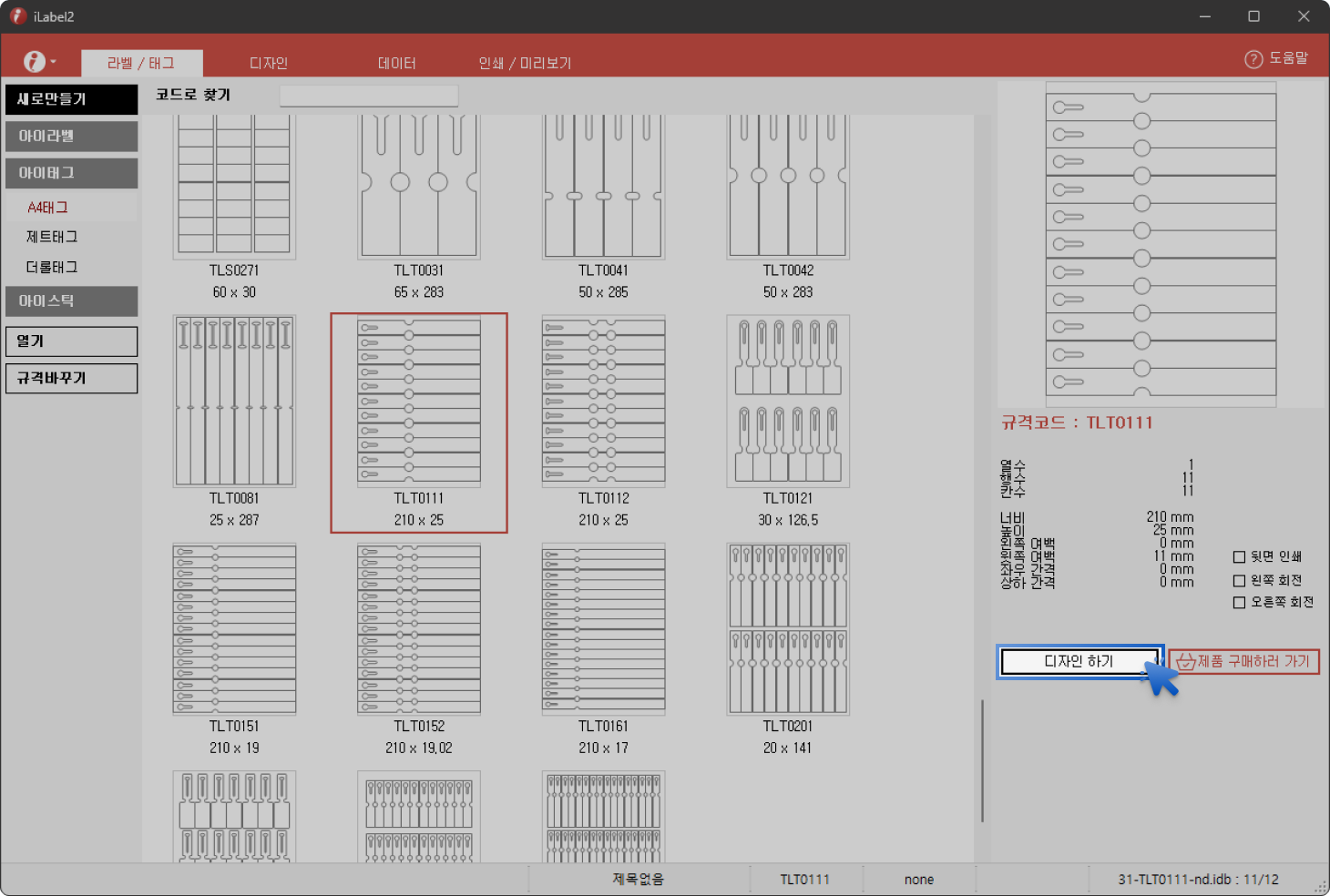1330x896 pixels.
Task: Click the '210 x 19,02' size label
Action: (x=419, y=748)
